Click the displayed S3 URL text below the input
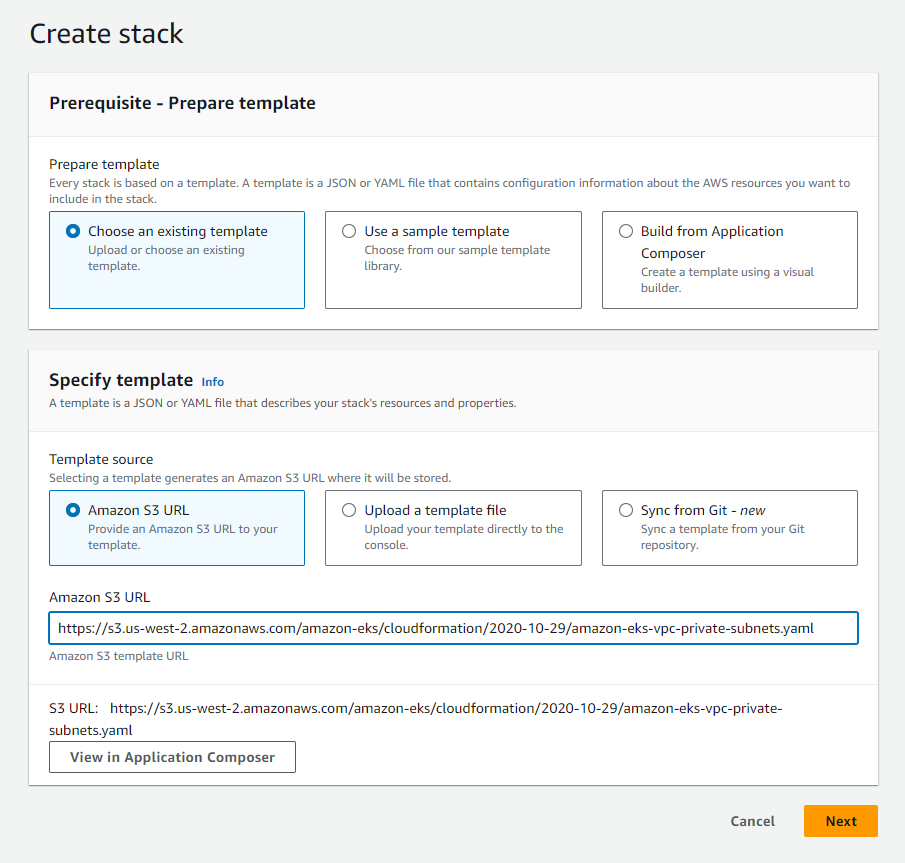This screenshot has width=905, height=863. pyautogui.click(x=416, y=719)
